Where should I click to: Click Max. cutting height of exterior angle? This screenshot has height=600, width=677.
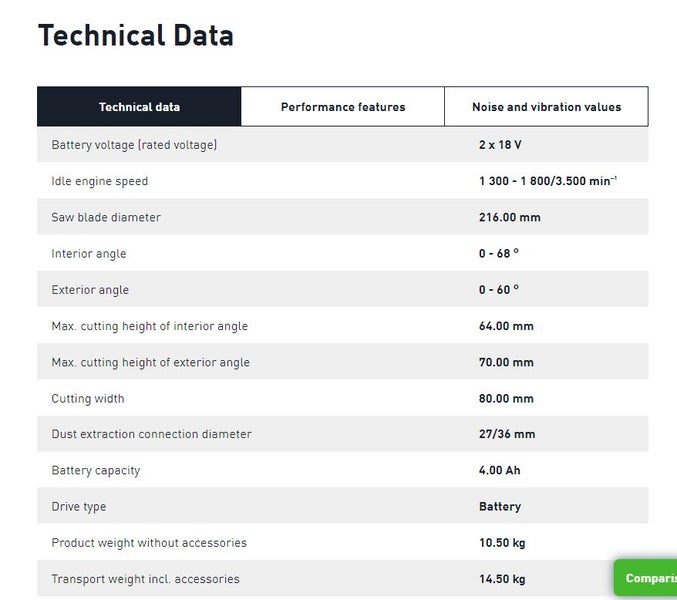[150, 362]
